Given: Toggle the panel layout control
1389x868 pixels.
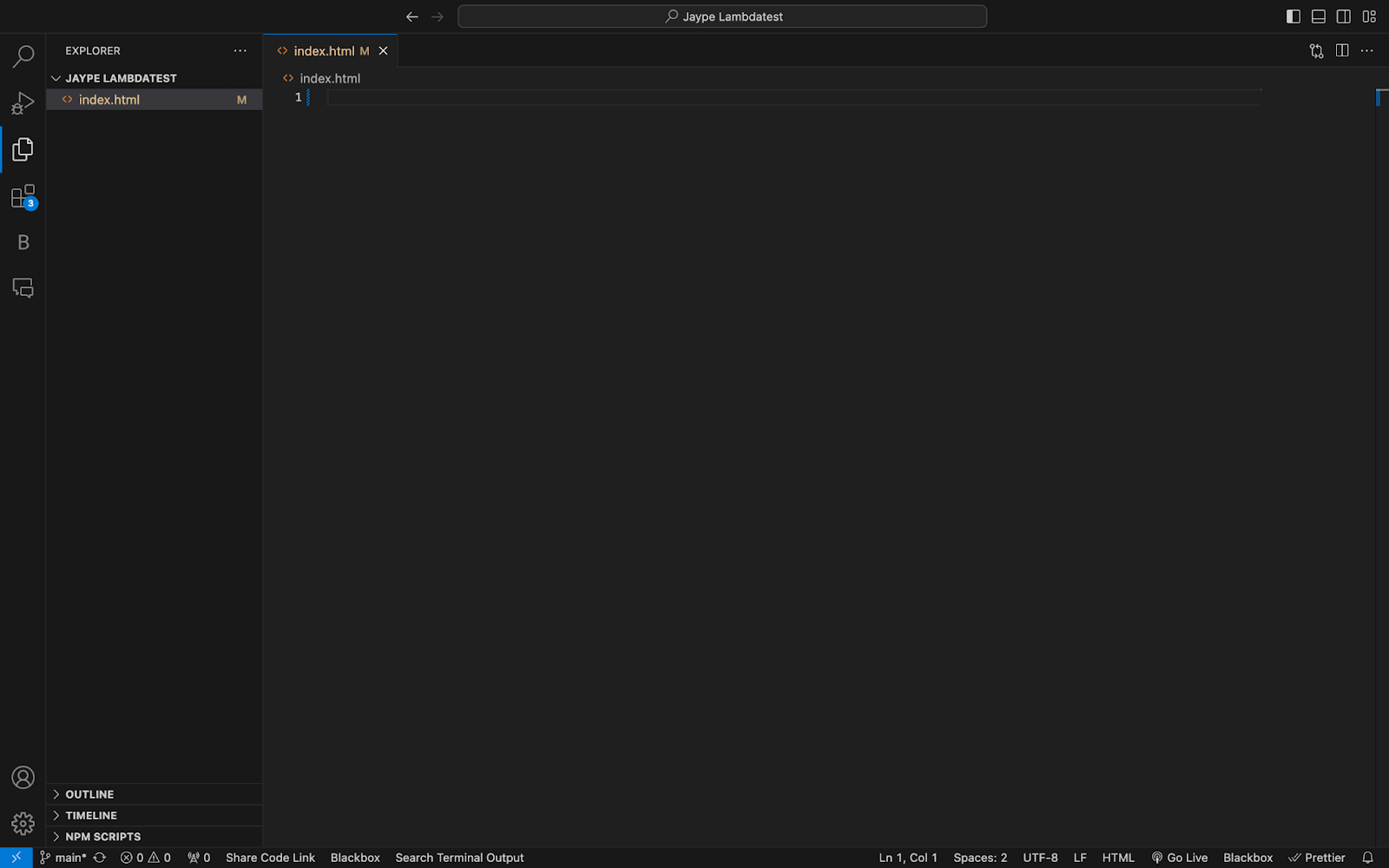Looking at the screenshot, I should [1319, 16].
